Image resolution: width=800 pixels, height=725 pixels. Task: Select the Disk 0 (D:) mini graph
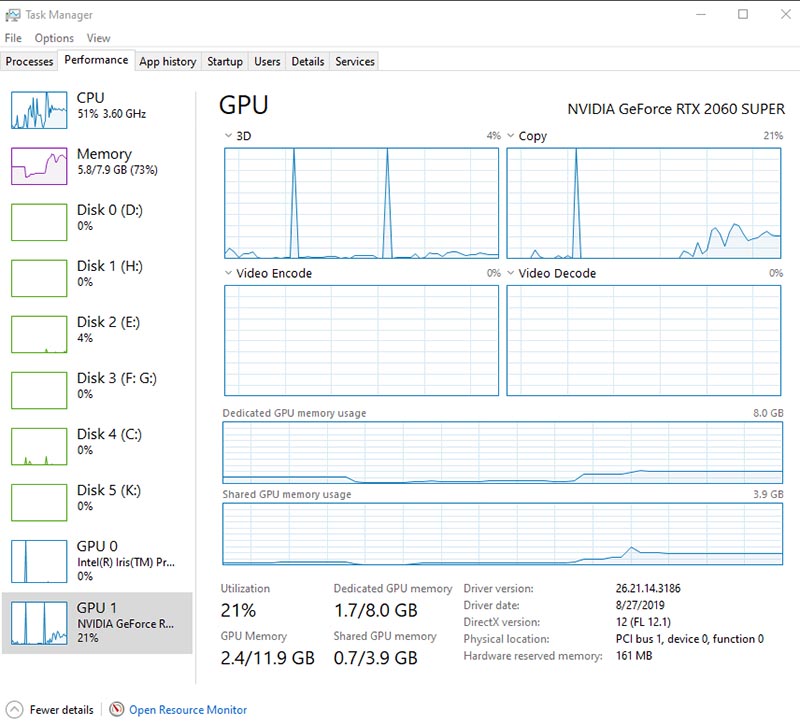point(39,222)
